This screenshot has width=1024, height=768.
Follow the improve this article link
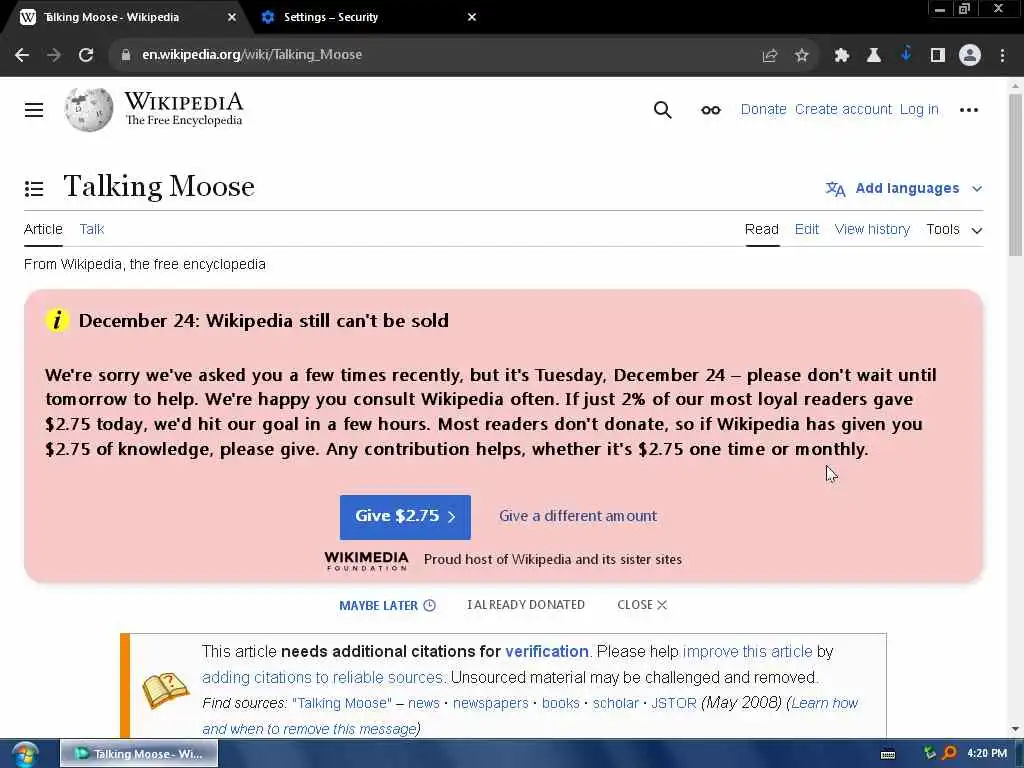coord(747,651)
